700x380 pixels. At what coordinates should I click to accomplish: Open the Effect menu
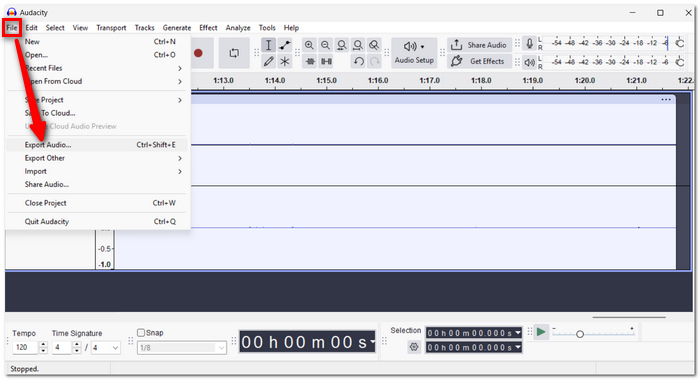pos(208,28)
